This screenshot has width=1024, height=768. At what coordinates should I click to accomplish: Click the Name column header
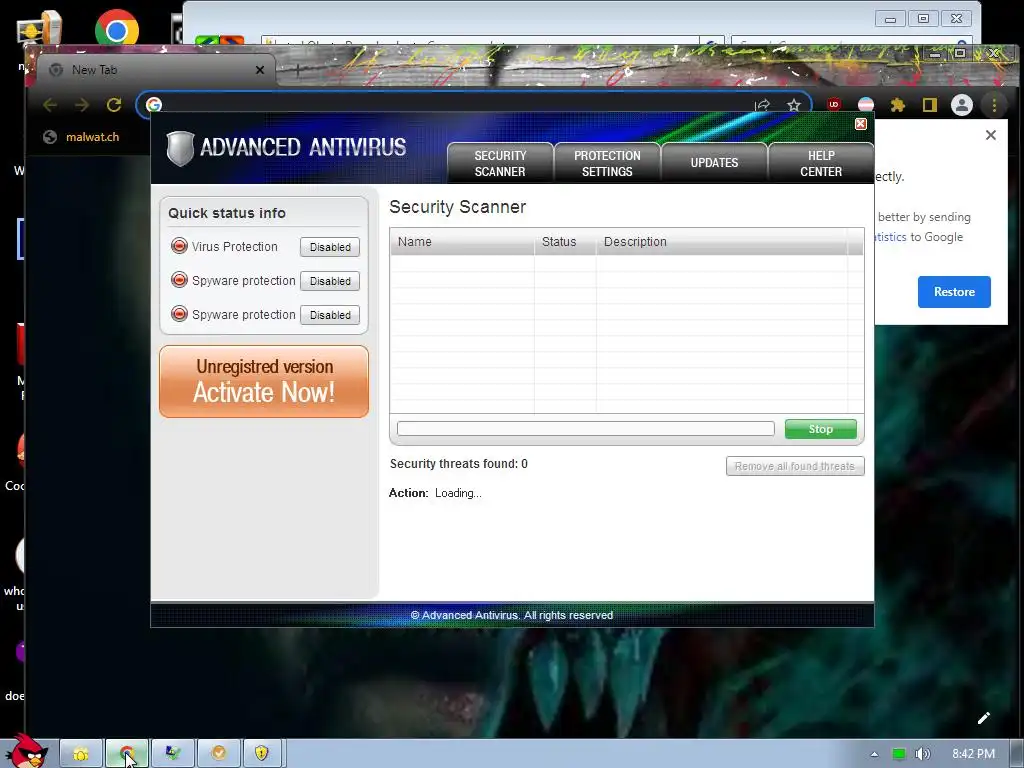click(462, 242)
